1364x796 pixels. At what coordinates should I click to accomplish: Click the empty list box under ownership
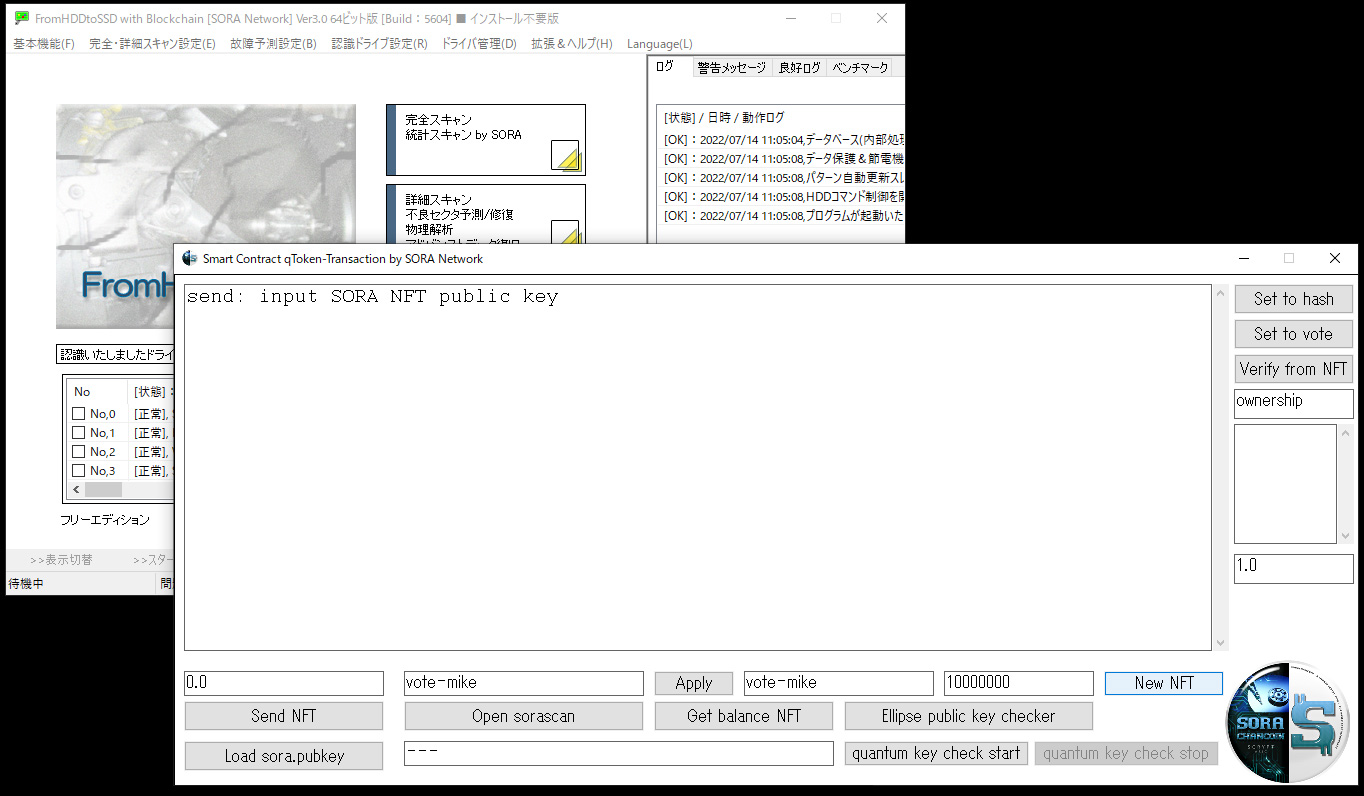pos(1285,484)
